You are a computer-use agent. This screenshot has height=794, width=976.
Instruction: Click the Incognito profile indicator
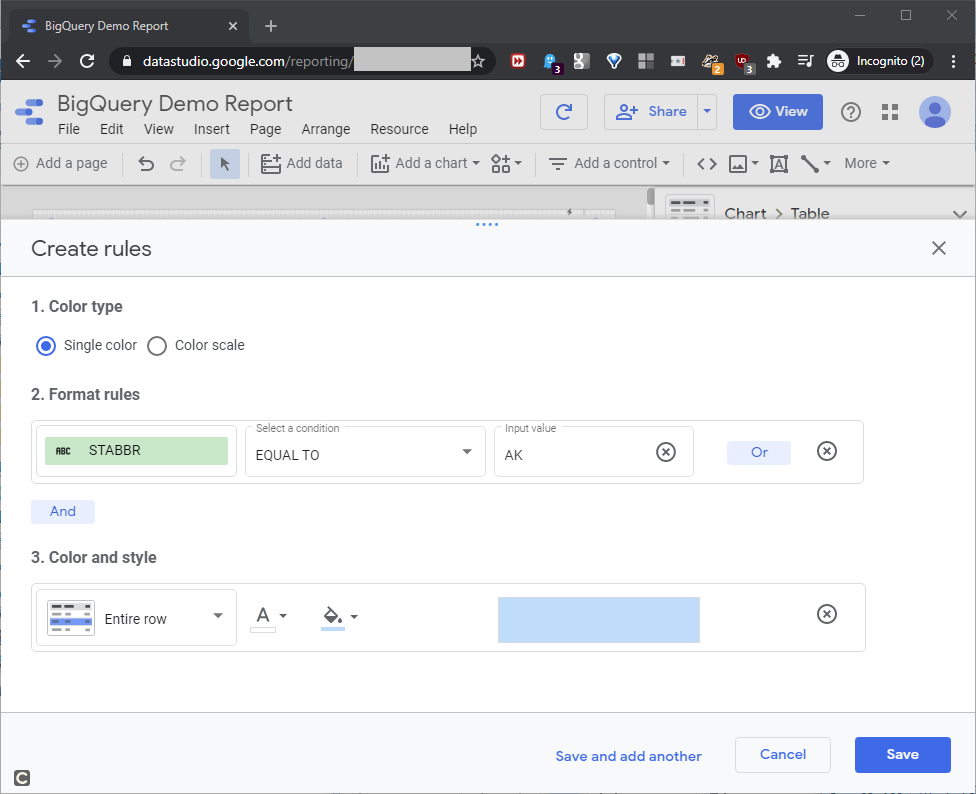[878, 61]
